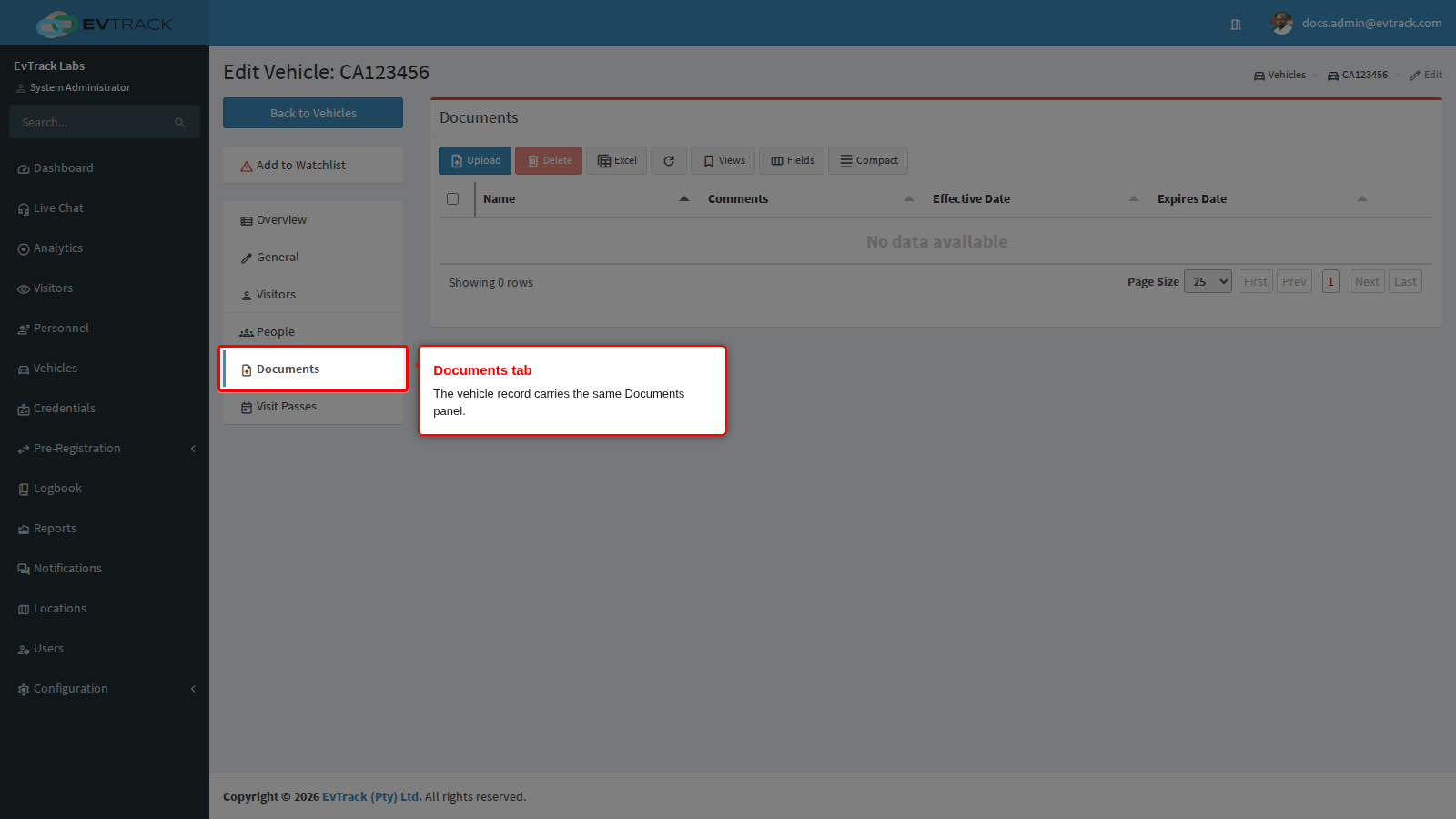1456x819 pixels.
Task: Click the sidebar Search field
Action: [91, 122]
